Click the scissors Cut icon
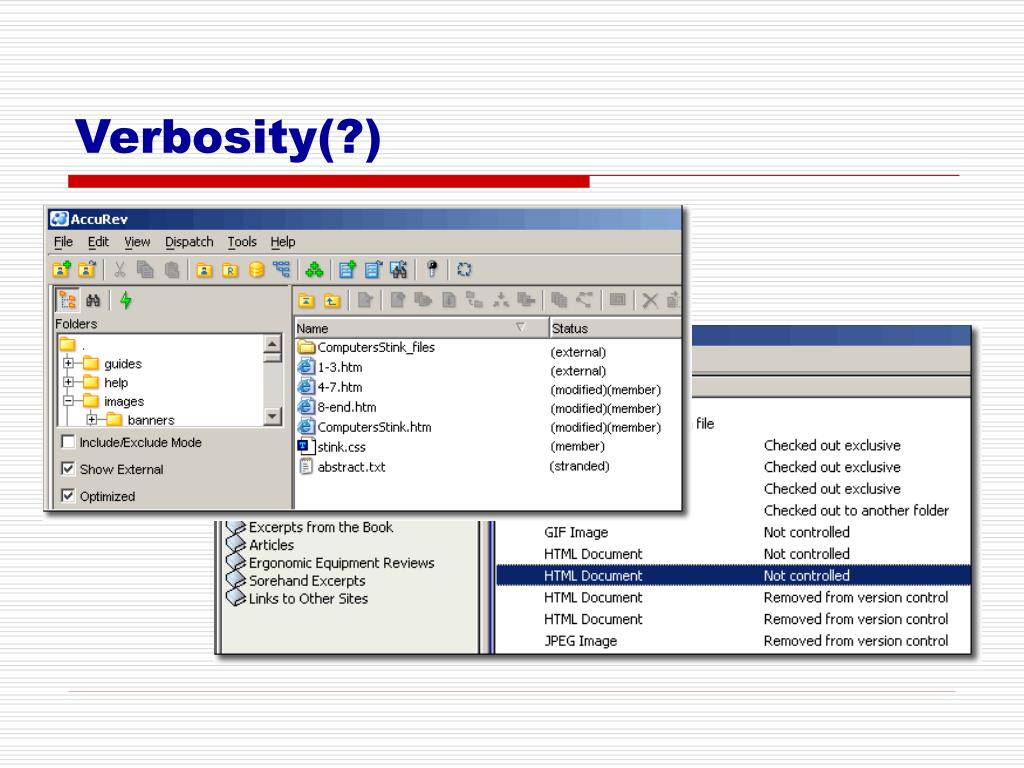 pos(120,269)
